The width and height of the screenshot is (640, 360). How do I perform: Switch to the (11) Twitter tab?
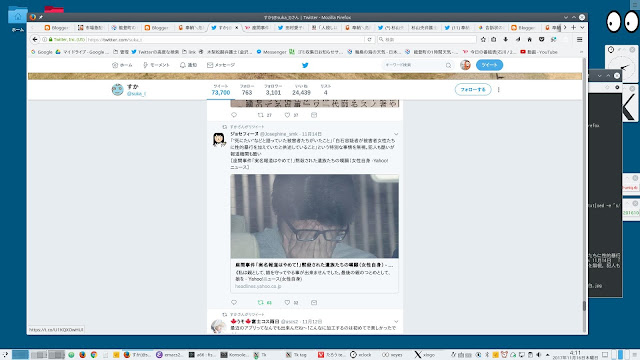[458, 28]
